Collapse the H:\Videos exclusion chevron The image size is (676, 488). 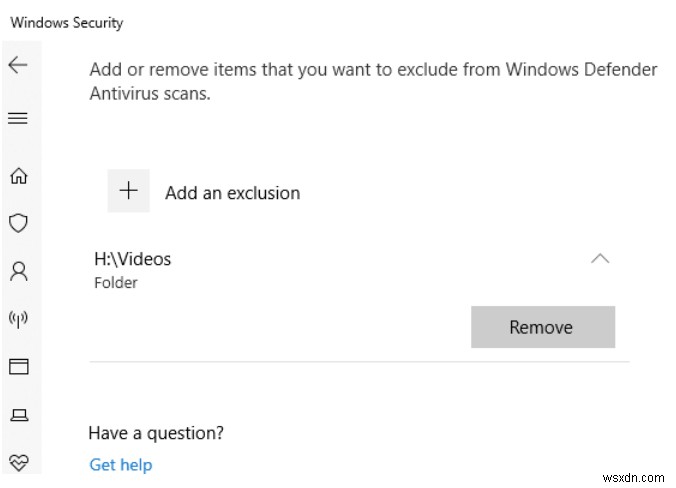(600, 259)
